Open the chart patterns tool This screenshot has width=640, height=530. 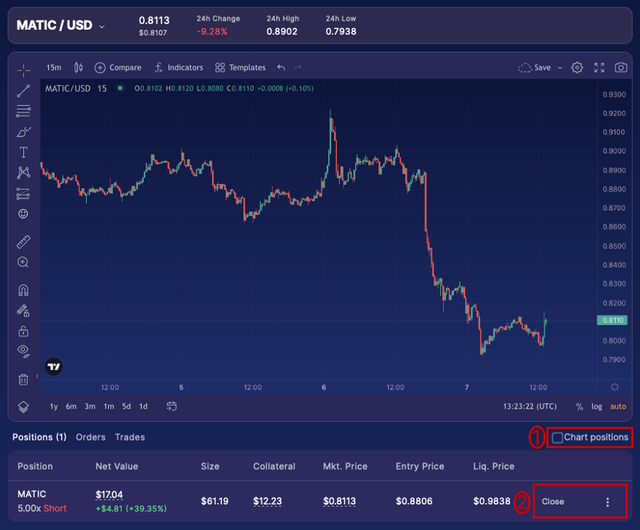[x=24, y=172]
